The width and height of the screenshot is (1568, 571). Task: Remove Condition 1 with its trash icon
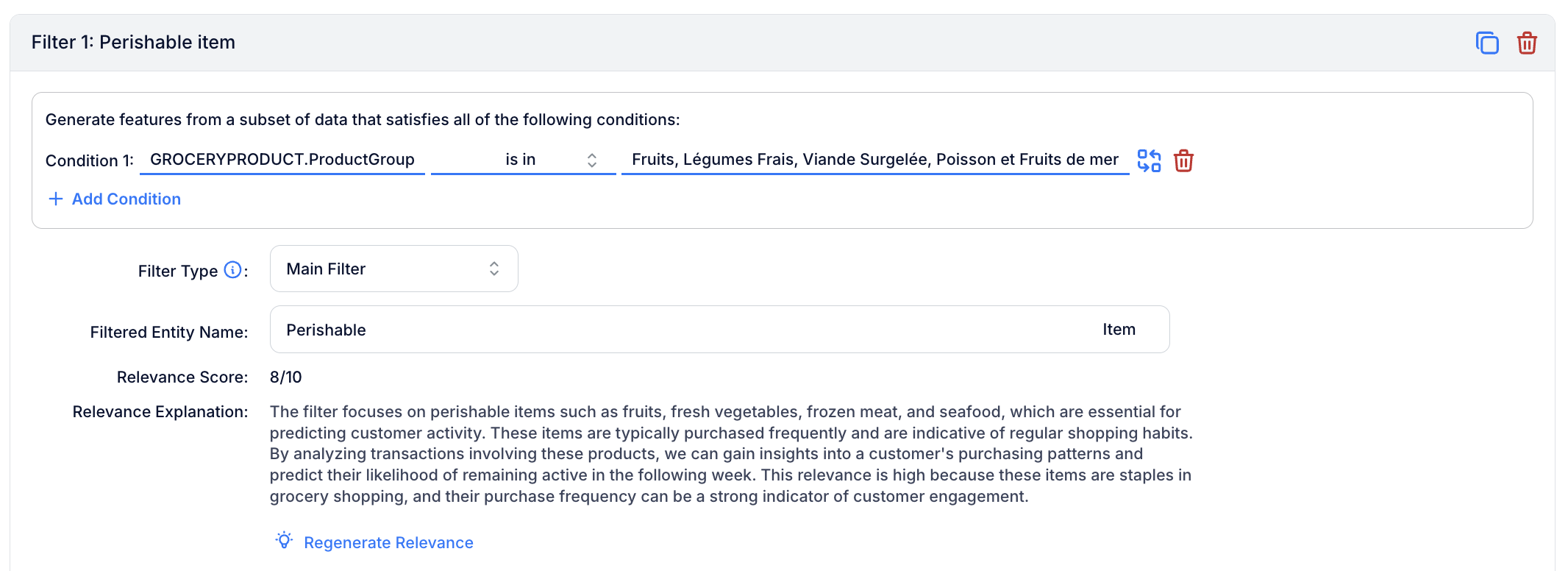(x=1183, y=160)
